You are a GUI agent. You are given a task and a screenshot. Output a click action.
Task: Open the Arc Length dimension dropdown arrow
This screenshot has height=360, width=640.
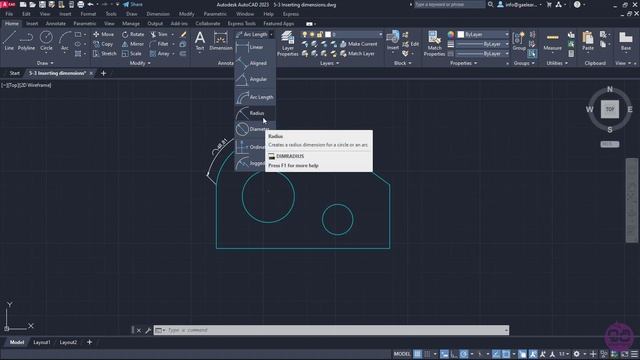point(271,35)
